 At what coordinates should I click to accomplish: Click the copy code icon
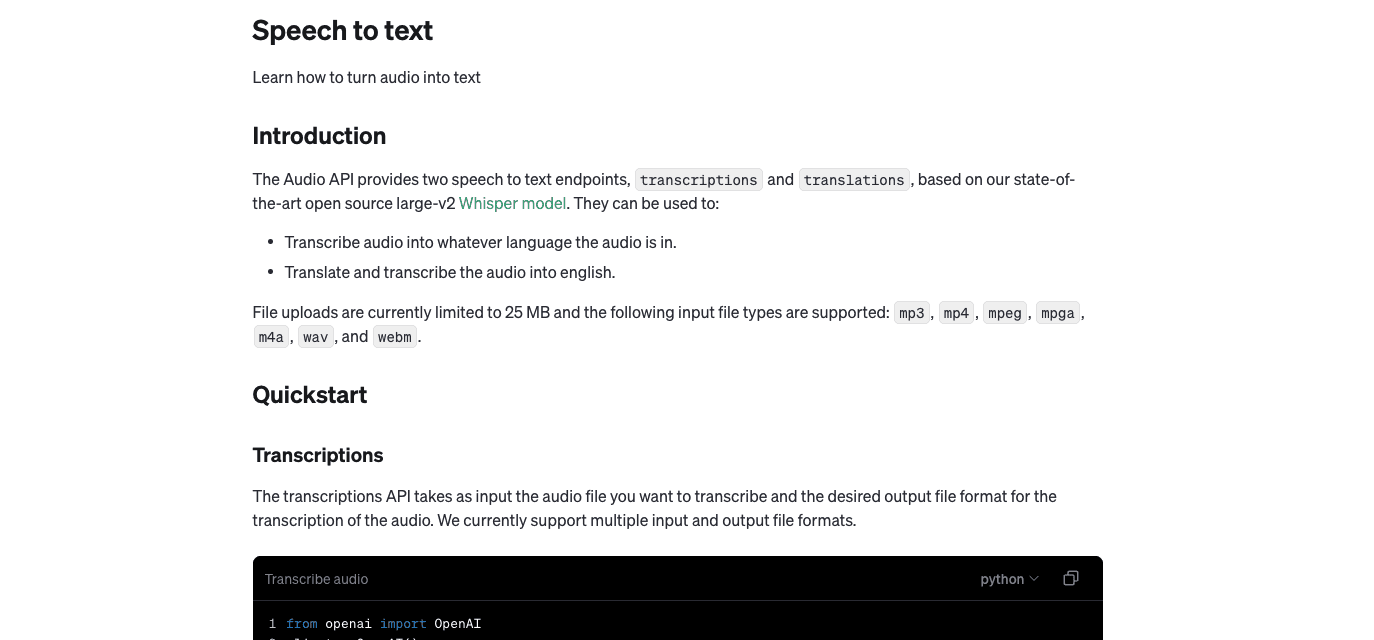[x=1071, y=578]
